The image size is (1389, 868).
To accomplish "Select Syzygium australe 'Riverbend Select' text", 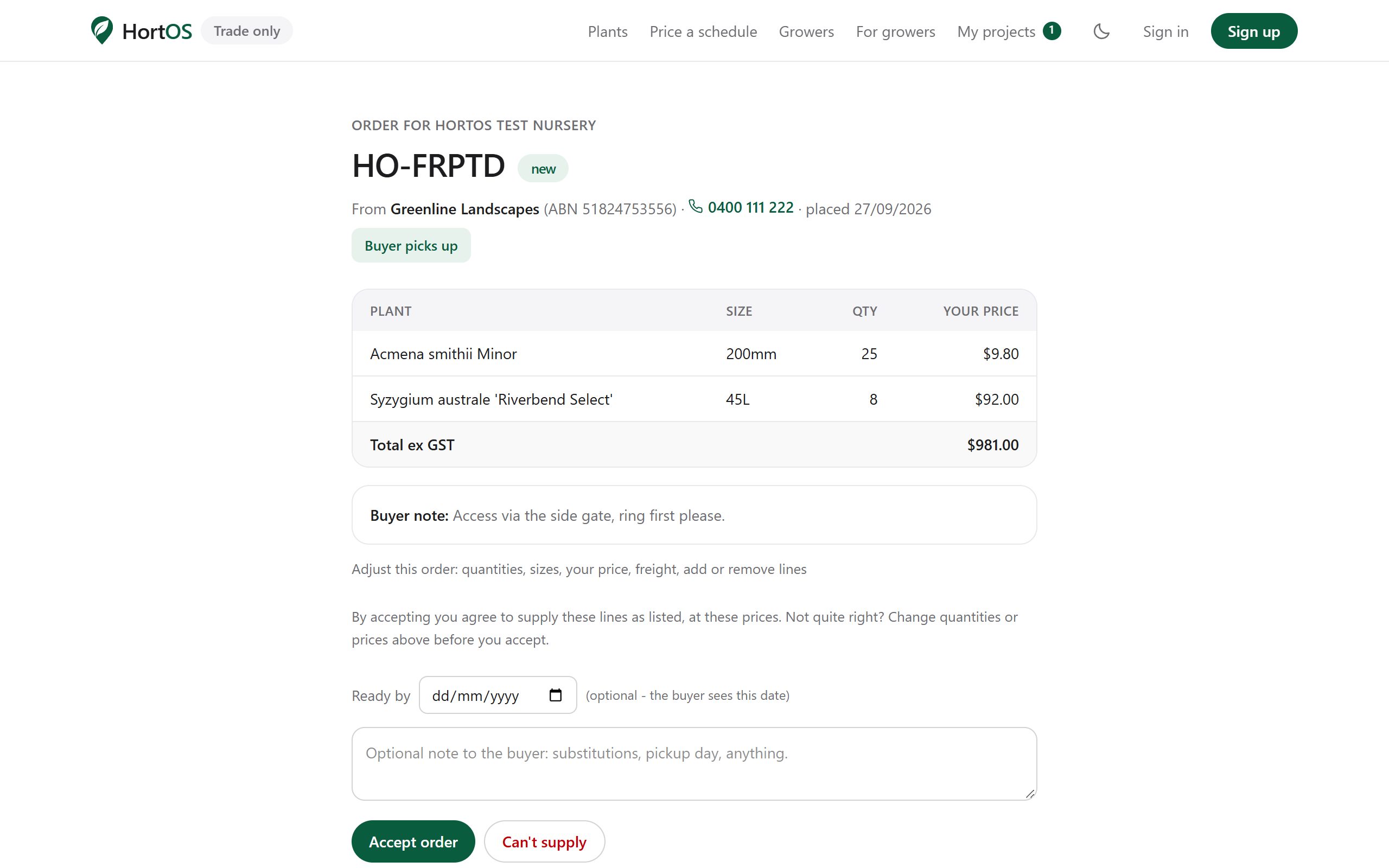I will click(x=492, y=399).
